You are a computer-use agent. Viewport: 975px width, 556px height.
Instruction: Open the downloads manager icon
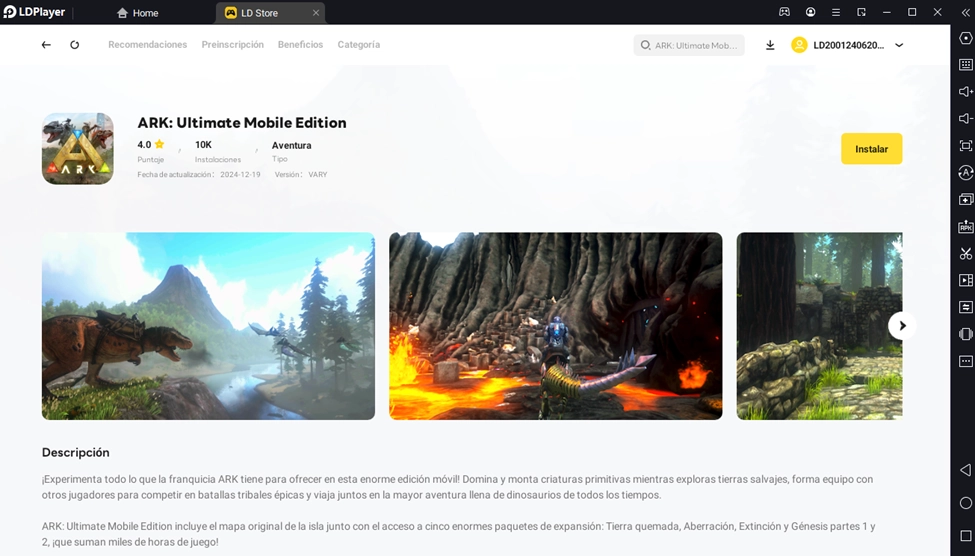coord(770,45)
